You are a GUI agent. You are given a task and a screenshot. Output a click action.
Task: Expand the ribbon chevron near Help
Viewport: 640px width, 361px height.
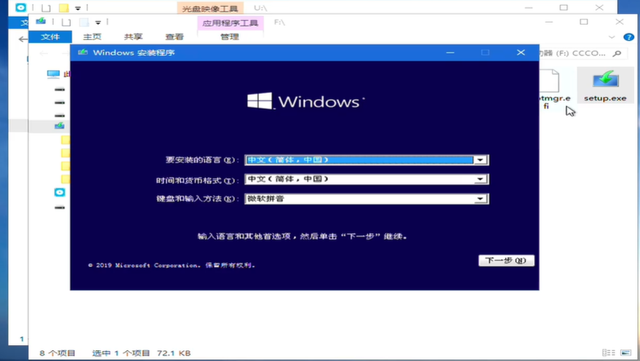coord(611,37)
